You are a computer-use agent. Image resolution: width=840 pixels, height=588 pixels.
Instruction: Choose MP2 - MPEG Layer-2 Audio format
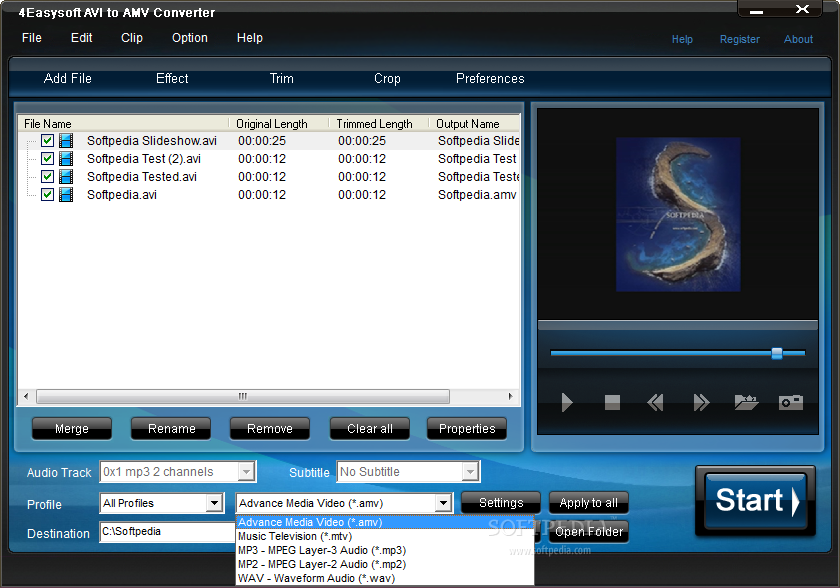385,564
